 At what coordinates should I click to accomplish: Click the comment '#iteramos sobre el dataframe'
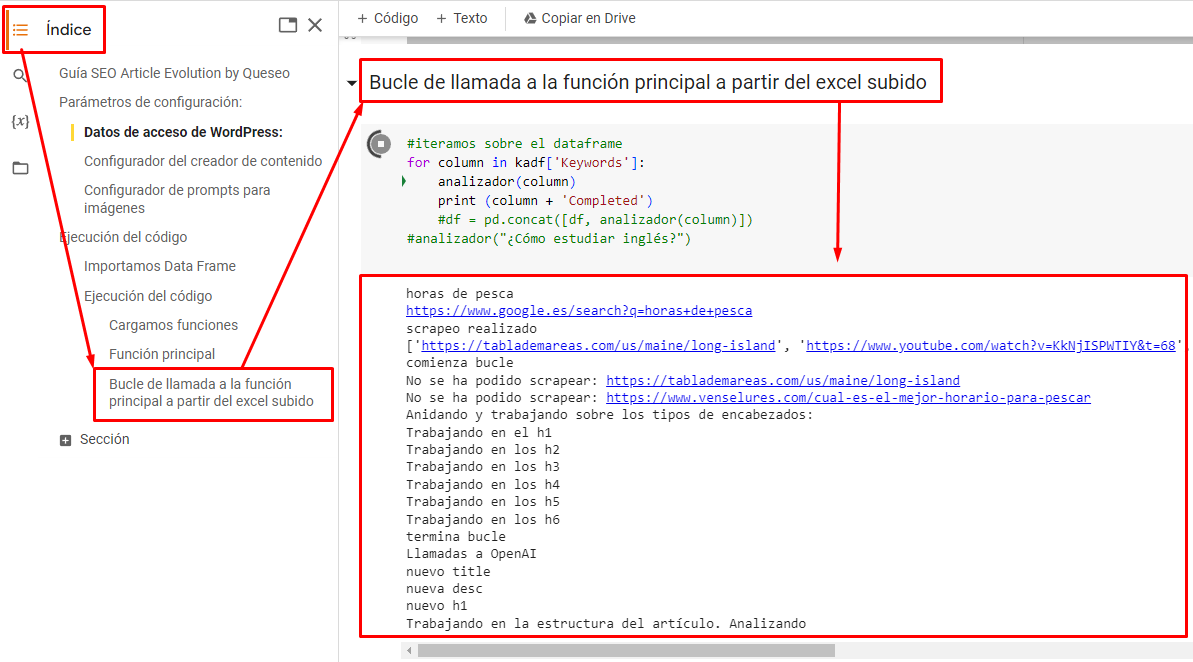click(514, 143)
